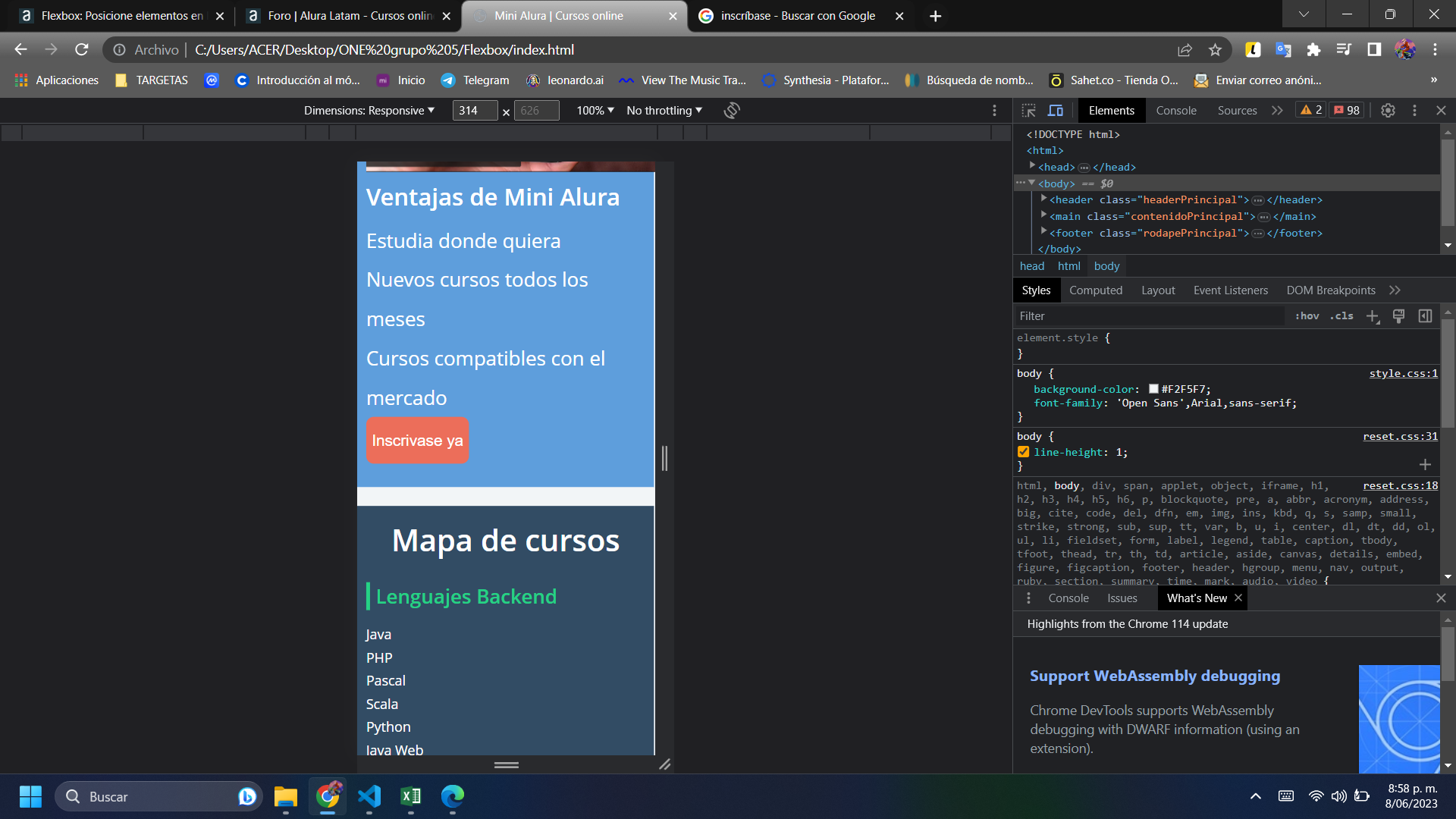This screenshot has height=819, width=1456.
Task: Expand the header headerPrincipal node
Action: (x=1043, y=199)
